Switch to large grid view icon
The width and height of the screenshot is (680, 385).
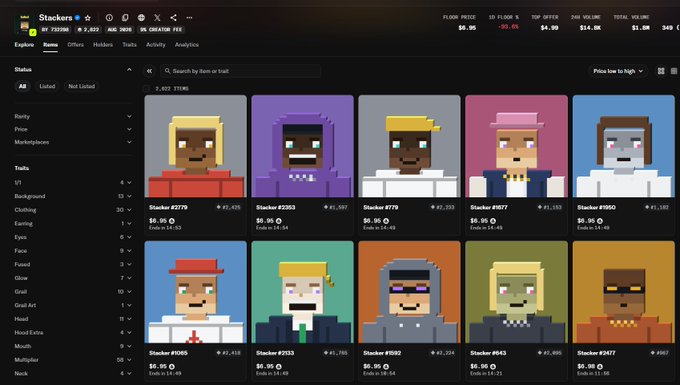pos(661,71)
